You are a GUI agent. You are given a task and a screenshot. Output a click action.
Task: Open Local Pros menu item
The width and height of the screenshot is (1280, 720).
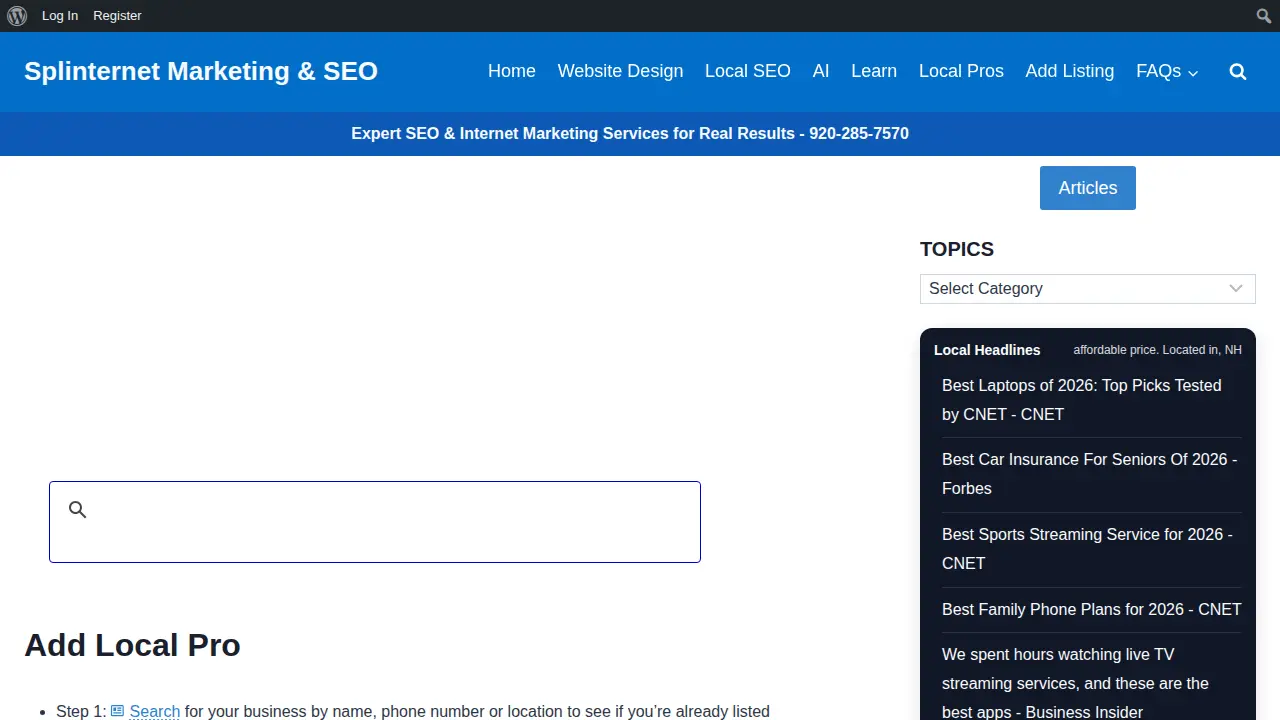click(961, 71)
